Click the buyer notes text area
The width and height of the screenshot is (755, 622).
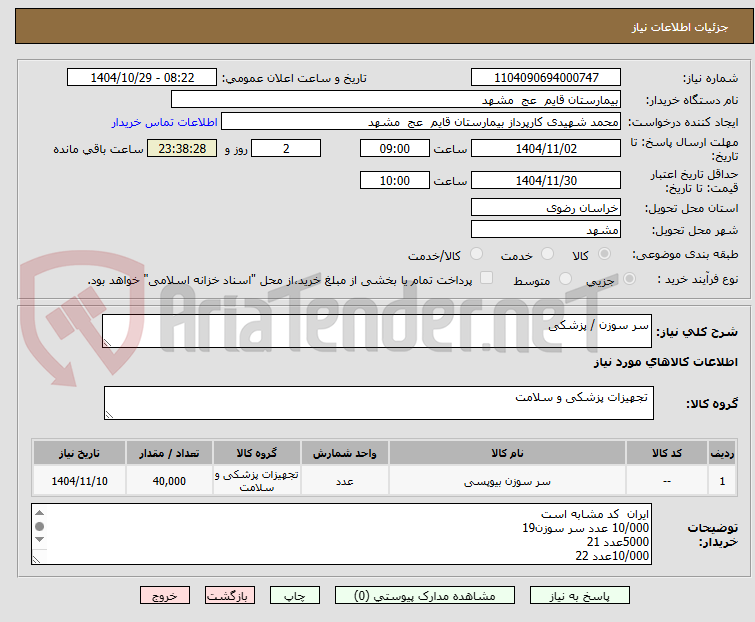(342, 534)
